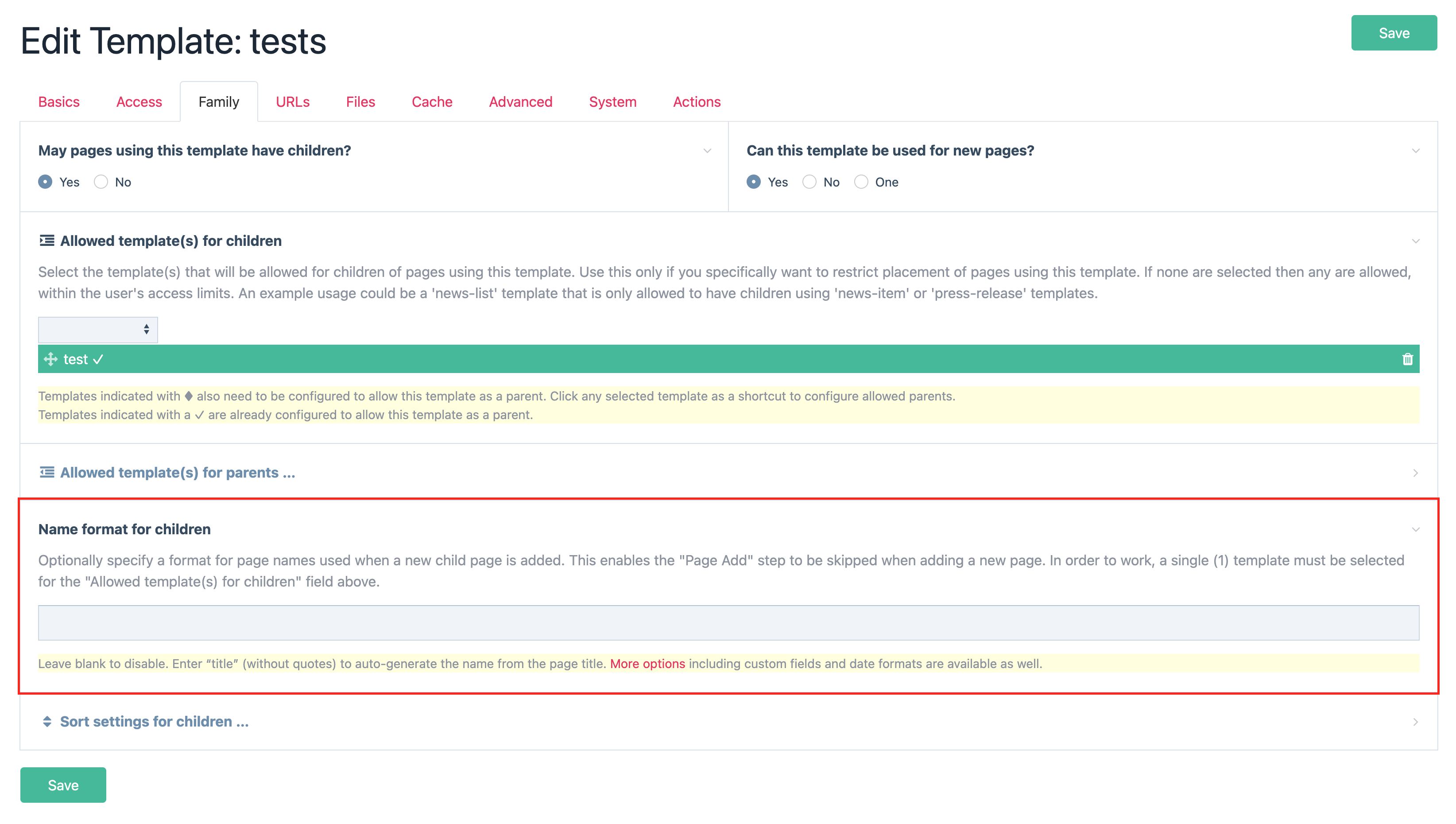The image size is (1456, 824).
Task: Switch to the Access tab
Action: click(x=139, y=102)
